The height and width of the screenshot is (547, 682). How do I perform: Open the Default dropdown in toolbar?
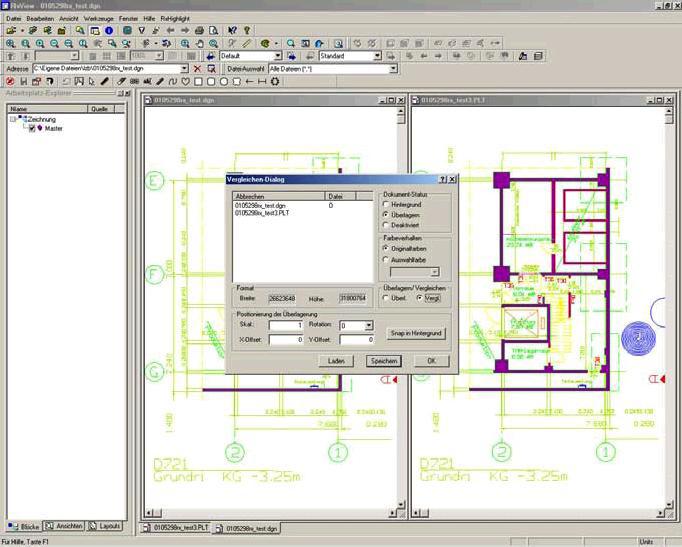pos(278,56)
